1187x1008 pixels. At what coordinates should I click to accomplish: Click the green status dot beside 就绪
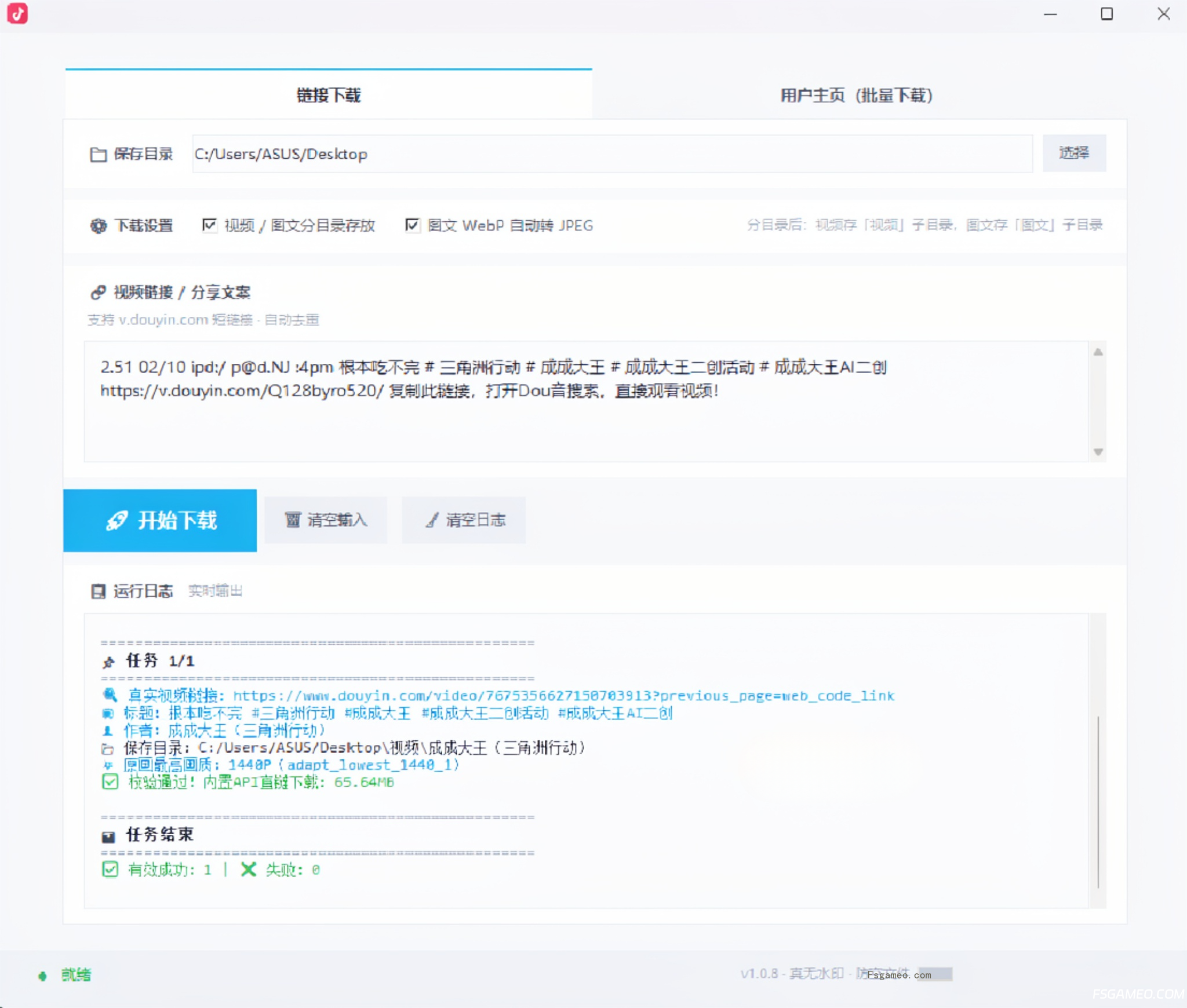point(42,976)
